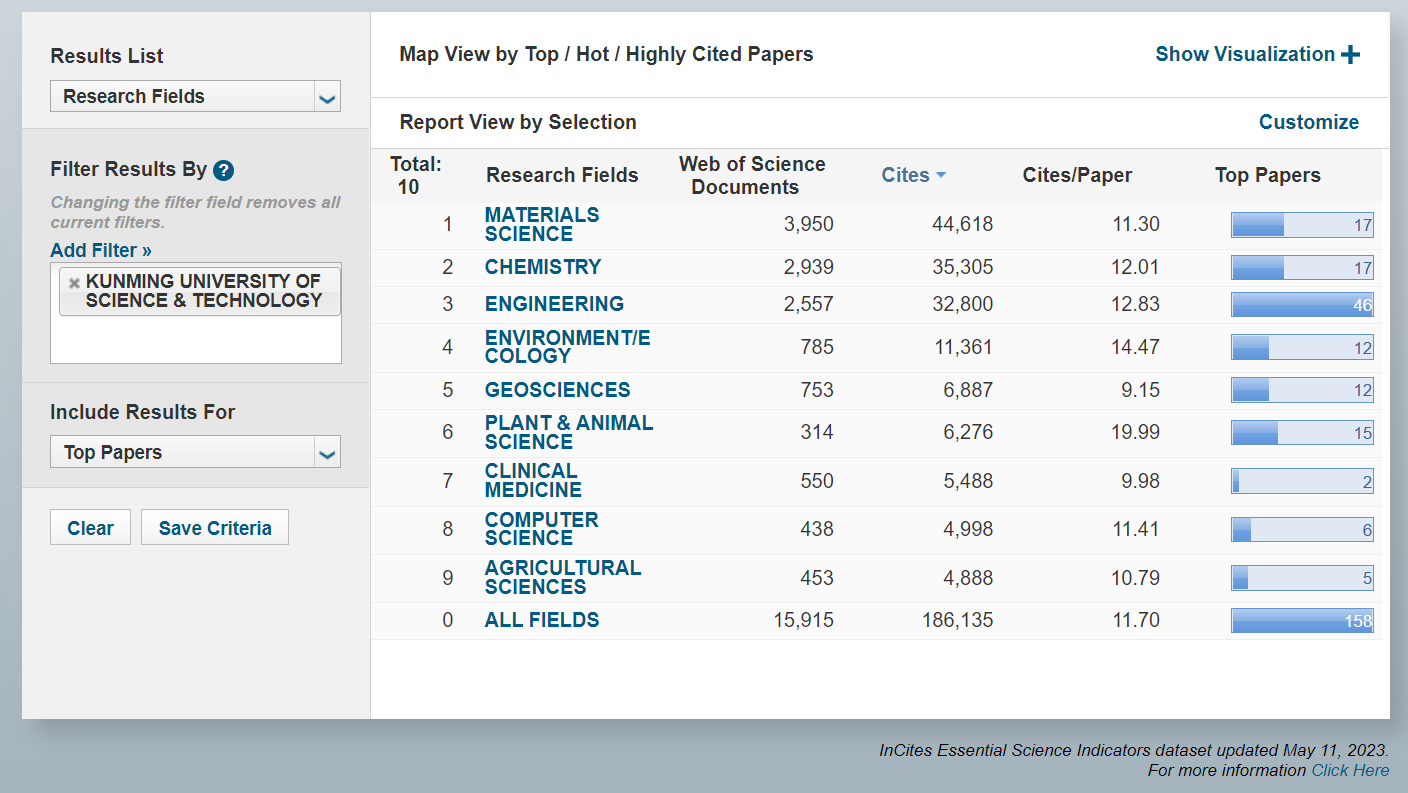Click the help question mark icon
Screen dimensions: 1408x793
224,170
